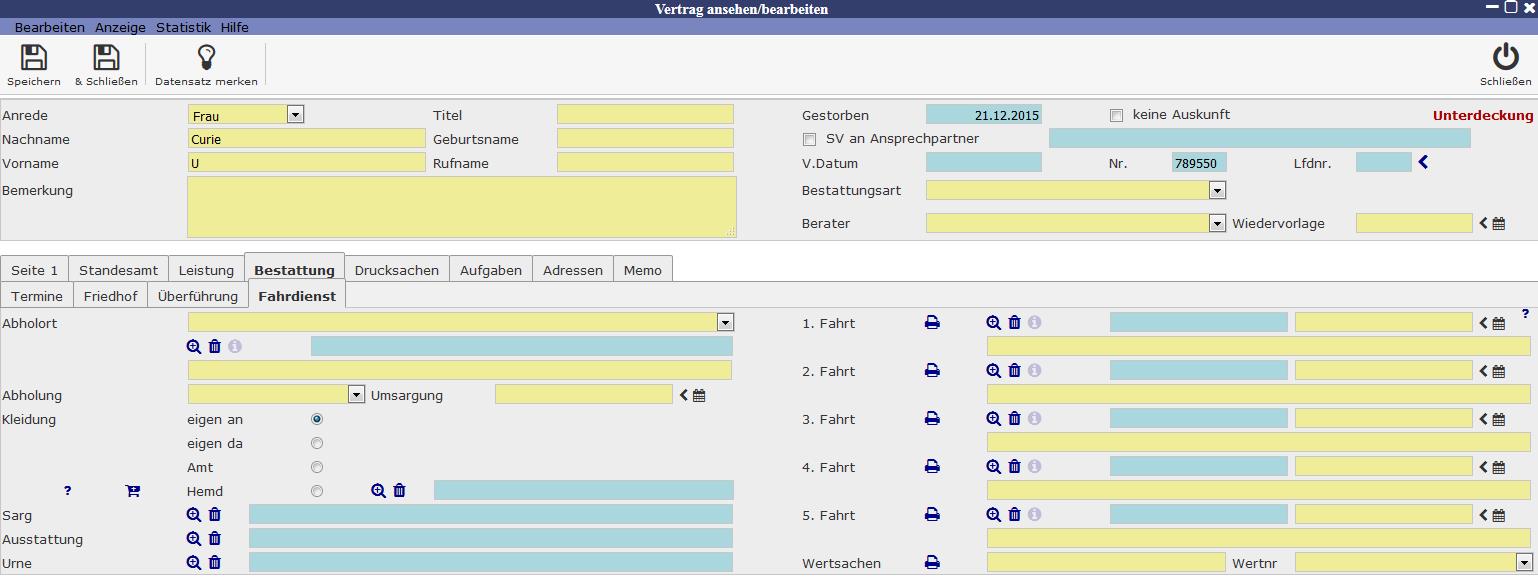
Task: Tick SV an Ansprechpartner checkbox
Action: coord(810,139)
